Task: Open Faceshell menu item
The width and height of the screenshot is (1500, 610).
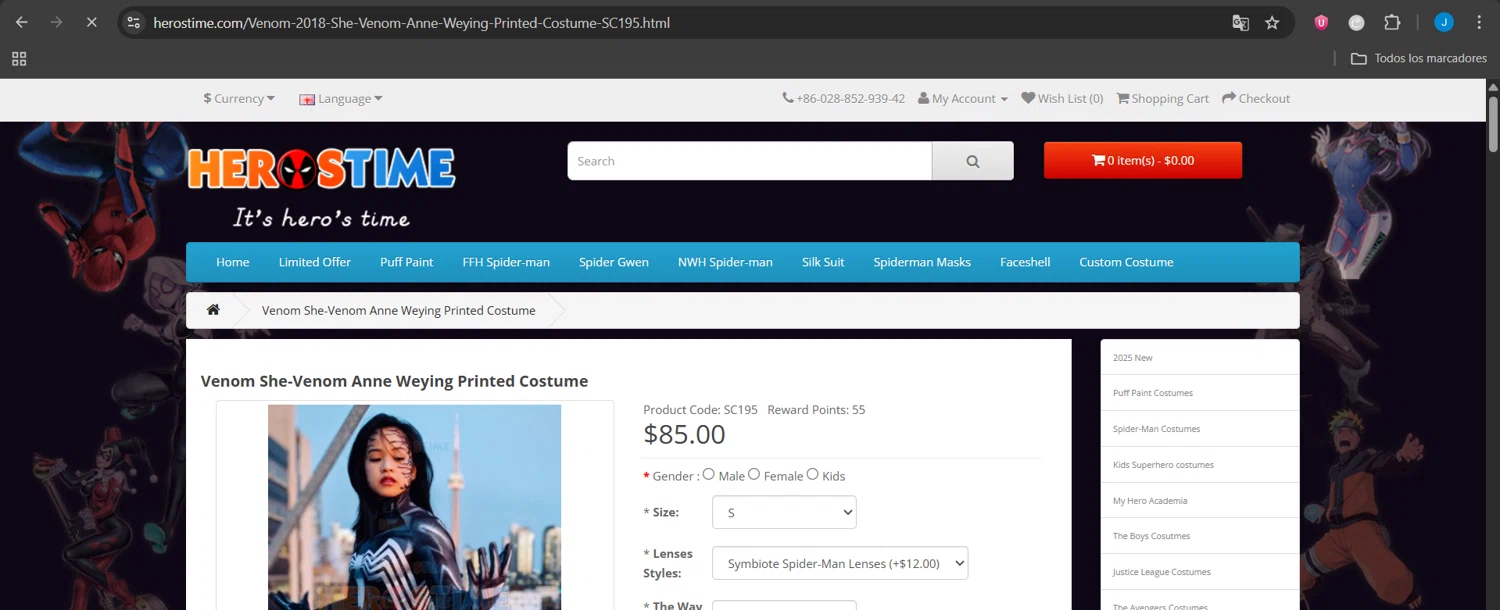Action: click(1025, 262)
